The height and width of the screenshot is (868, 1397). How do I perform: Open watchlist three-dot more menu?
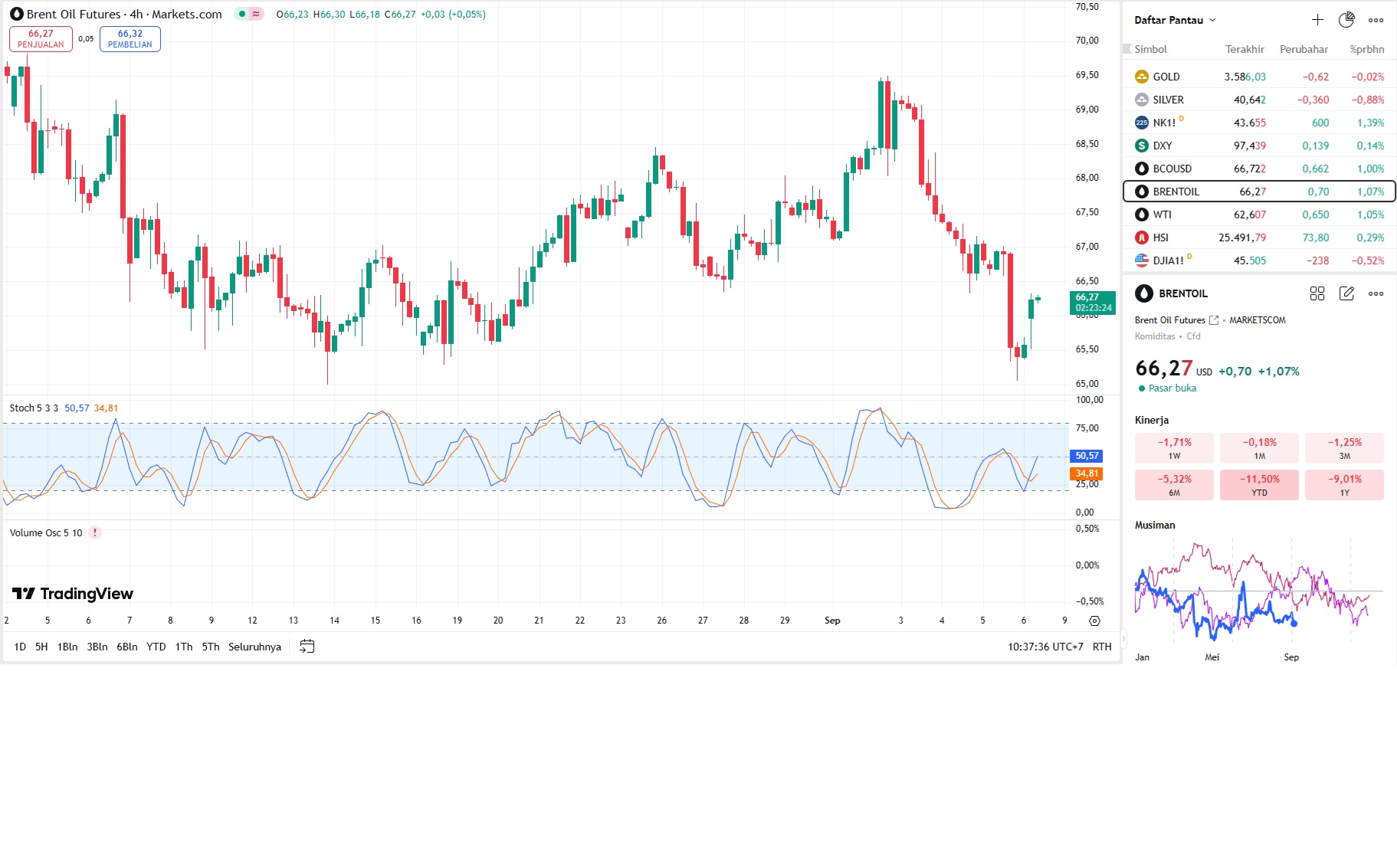pyautogui.click(x=1376, y=20)
